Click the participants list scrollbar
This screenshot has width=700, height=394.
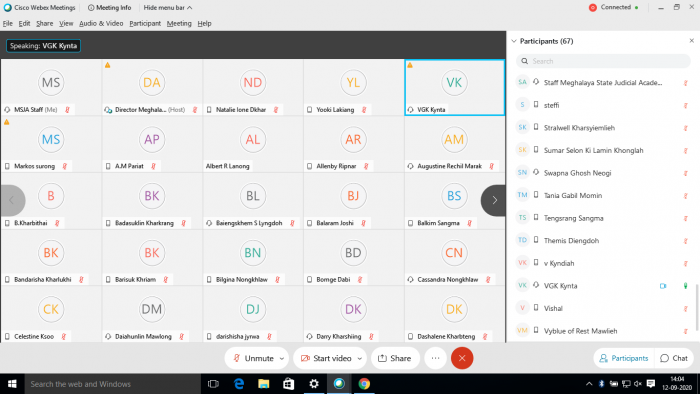pos(696,308)
